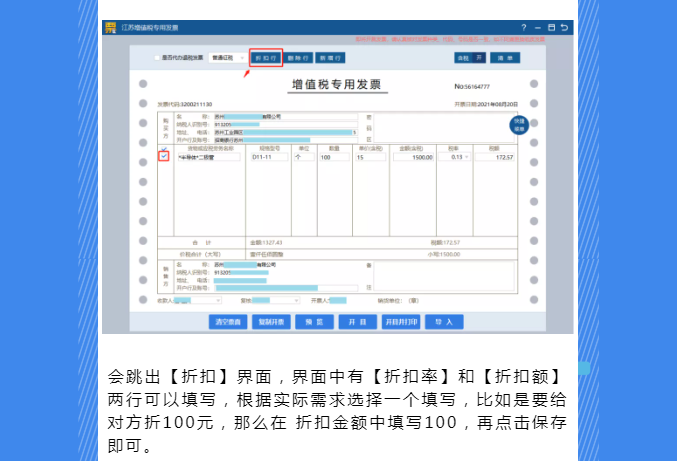
Task: Click the buyer 地址、电话 field
Action: click(286, 132)
